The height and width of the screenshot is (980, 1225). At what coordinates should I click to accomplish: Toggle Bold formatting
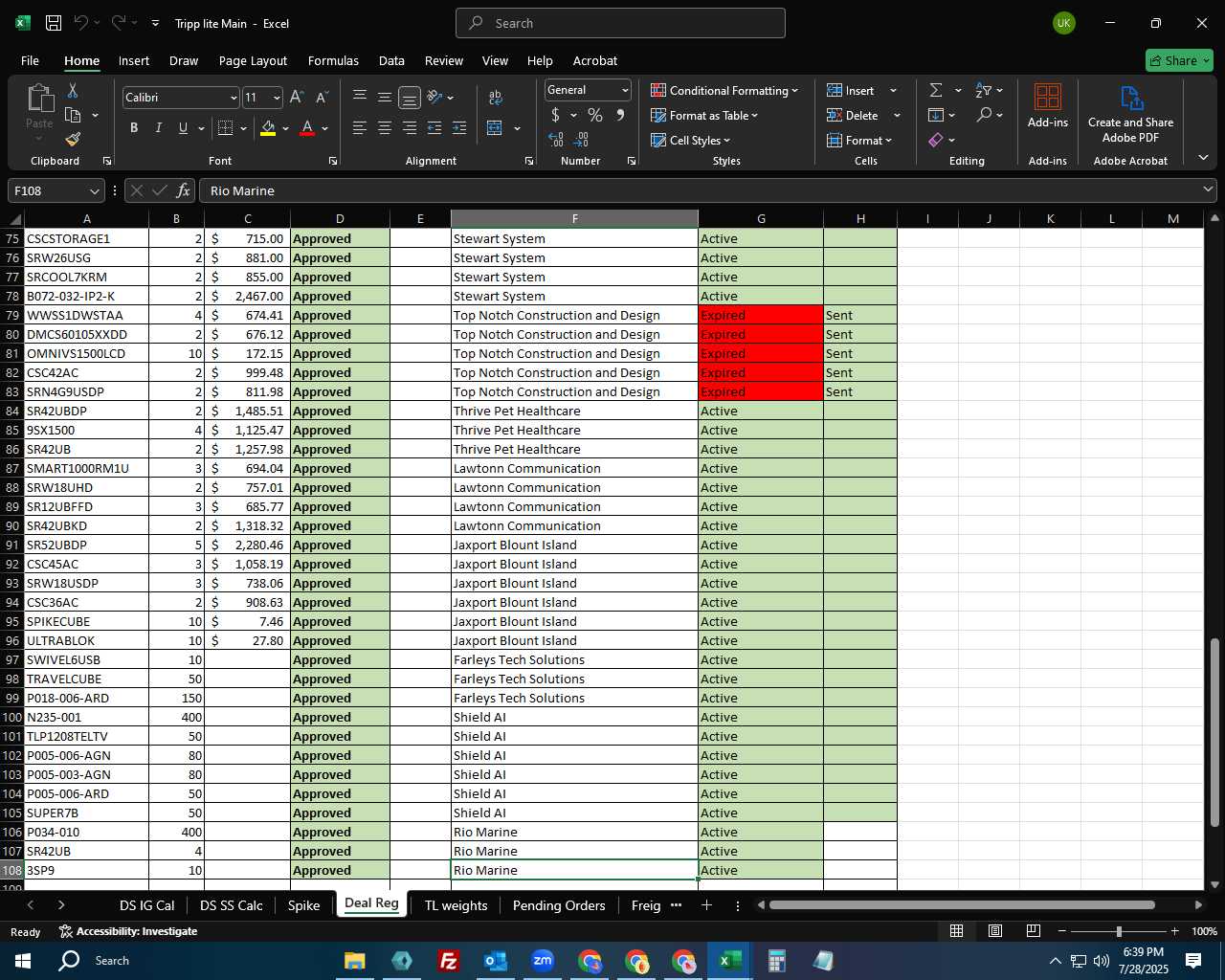click(134, 127)
